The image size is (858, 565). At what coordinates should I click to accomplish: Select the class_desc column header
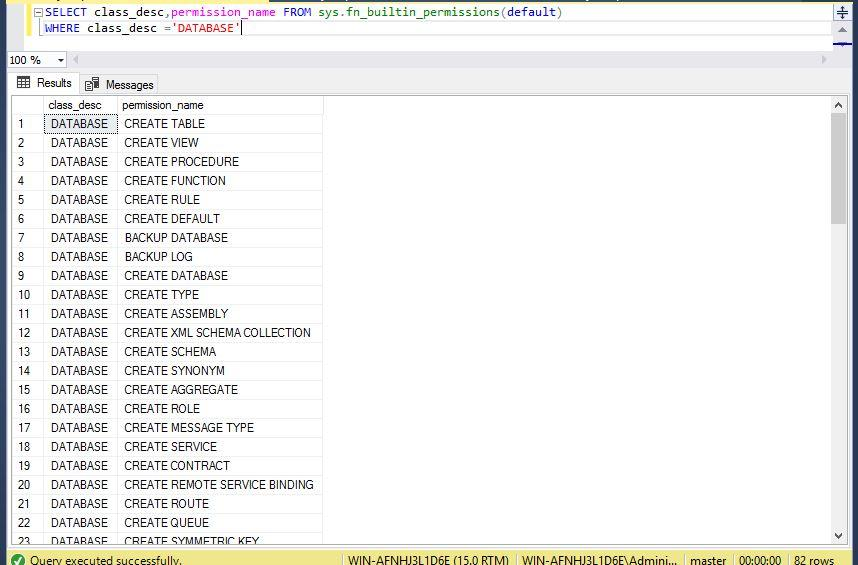(80, 105)
